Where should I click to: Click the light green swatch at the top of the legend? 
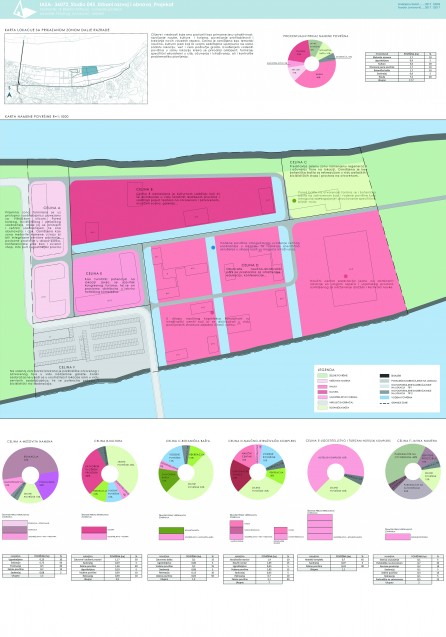323,376
